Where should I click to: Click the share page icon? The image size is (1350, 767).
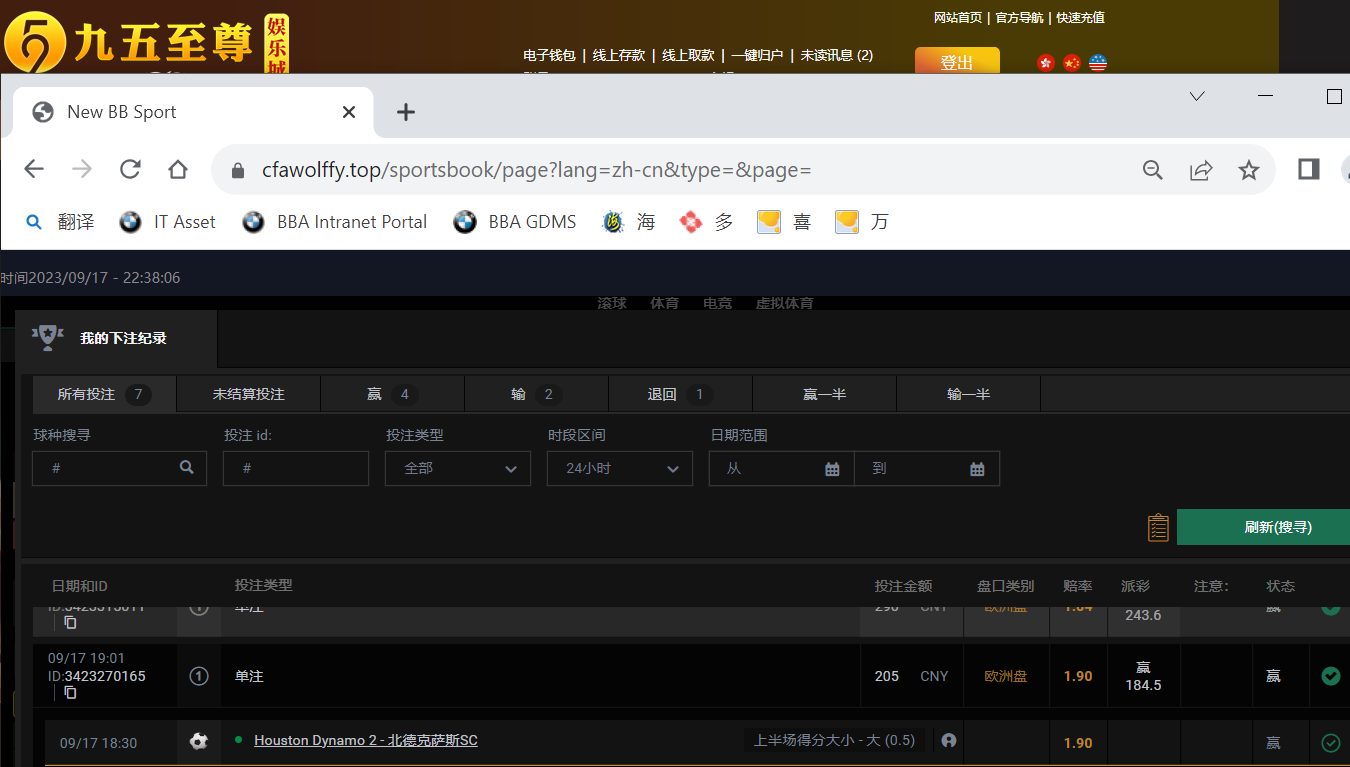(1201, 170)
